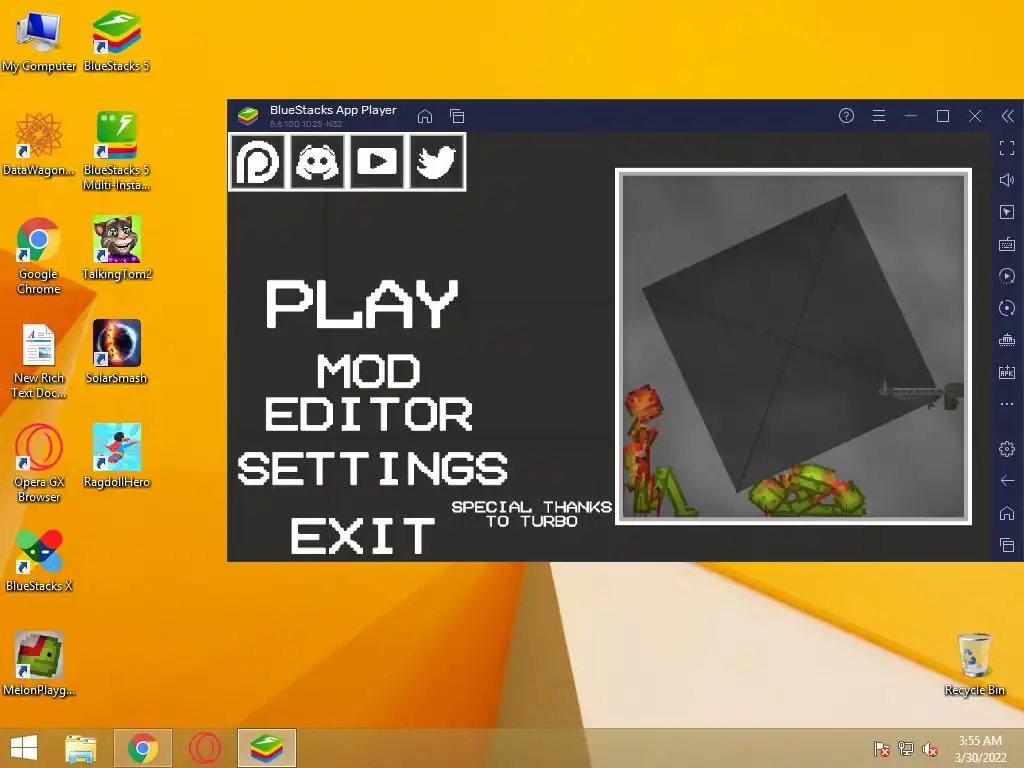Open the game SETTINGS menu
The image size is (1024, 768).
tap(372, 468)
